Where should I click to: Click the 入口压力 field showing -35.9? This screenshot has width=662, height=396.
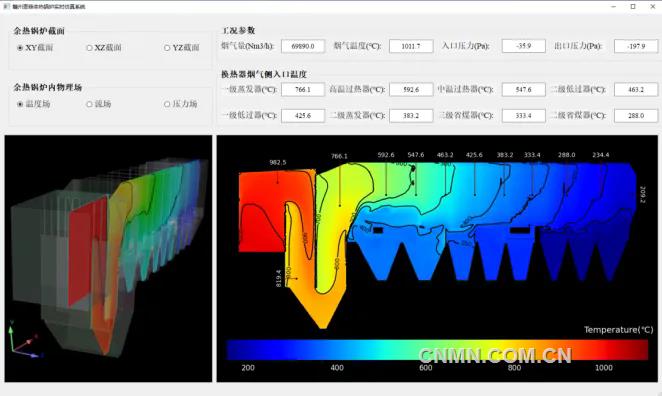coord(524,46)
